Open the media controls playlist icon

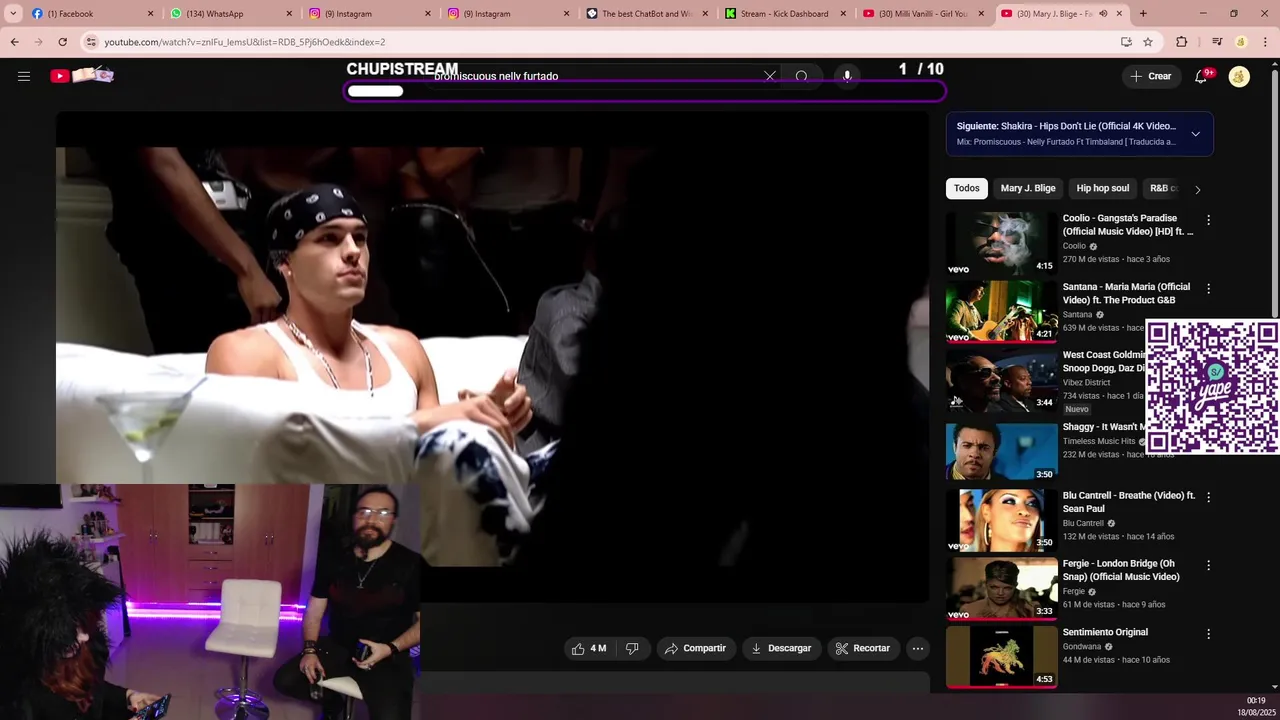[x=1217, y=42]
